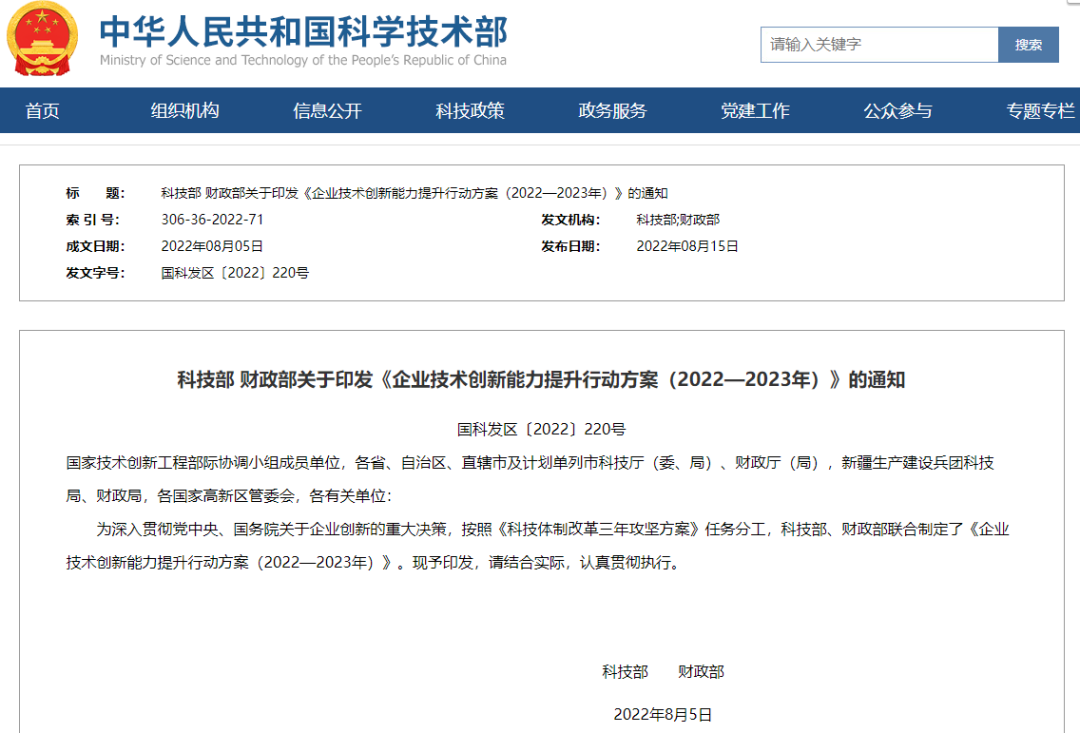Image resolution: width=1080 pixels, height=733 pixels.
Task: Open the 首页 home menu
Action: 42,111
